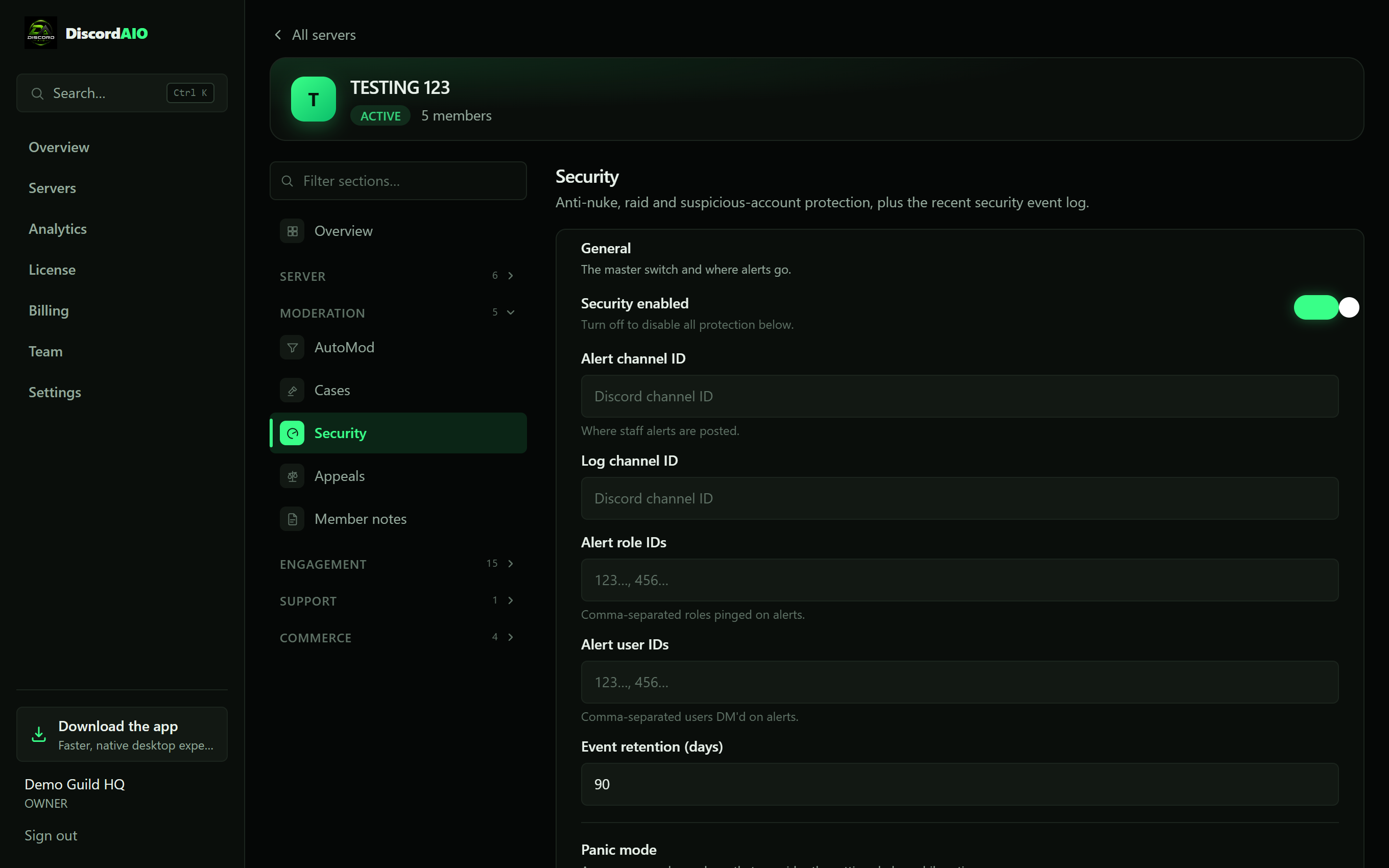Open the License page
Image resolution: width=1389 pixels, height=868 pixels.
(x=52, y=270)
